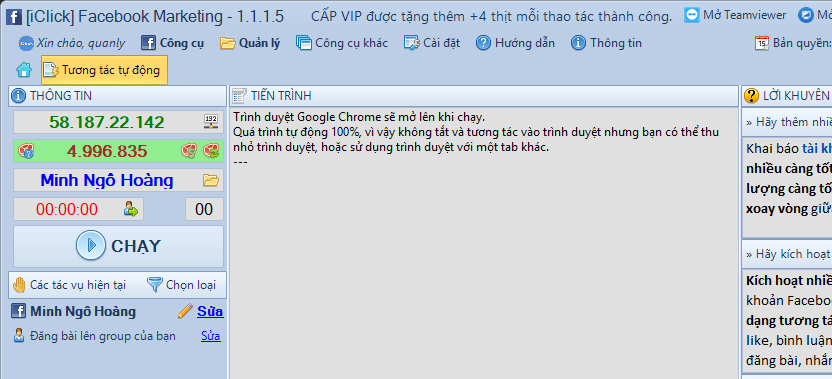Viewport: 832px width, 379px height.
Task: Click the network IP icon beside 58.187.22.142
Action: [x=211, y=122]
